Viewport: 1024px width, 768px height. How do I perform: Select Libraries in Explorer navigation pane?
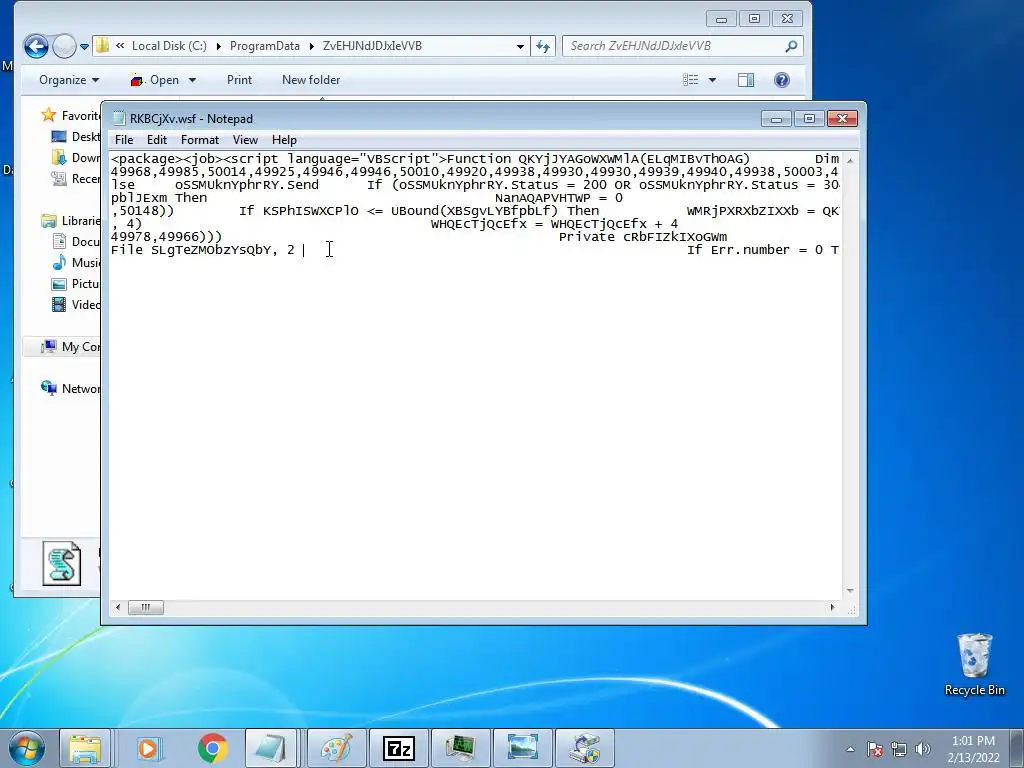coord(71,221)
